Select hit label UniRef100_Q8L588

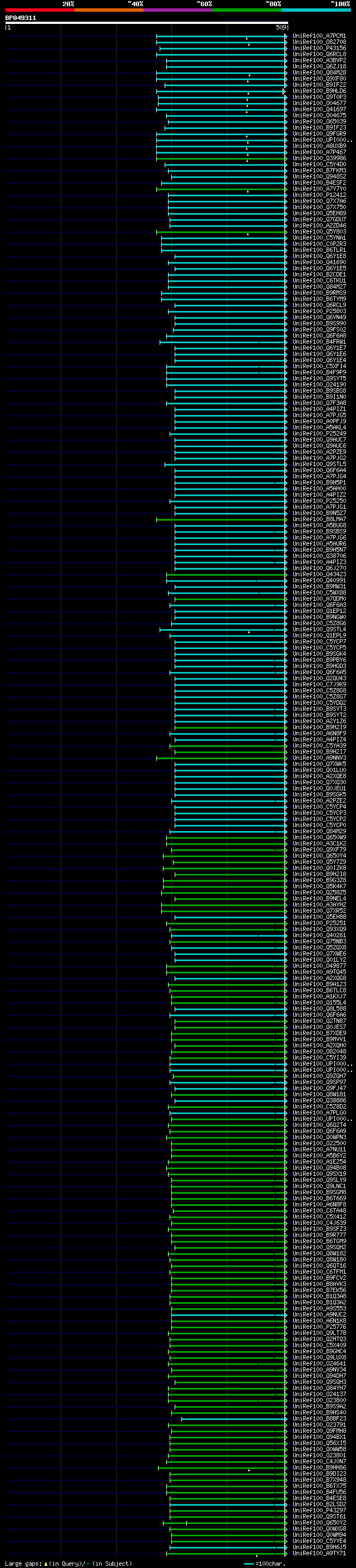coord(319,1009)
